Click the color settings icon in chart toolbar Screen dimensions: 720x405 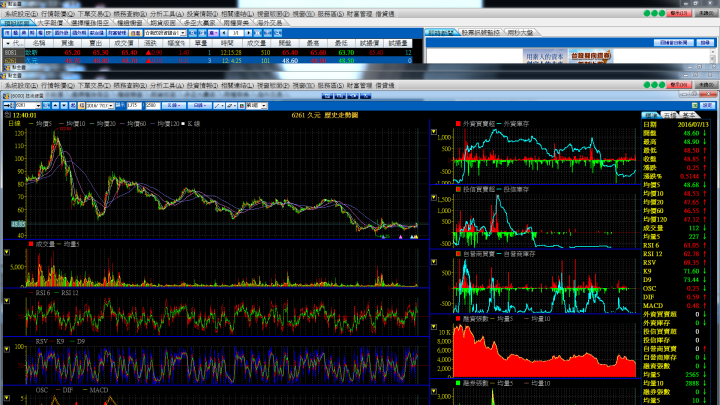click(x=242, y=106)
